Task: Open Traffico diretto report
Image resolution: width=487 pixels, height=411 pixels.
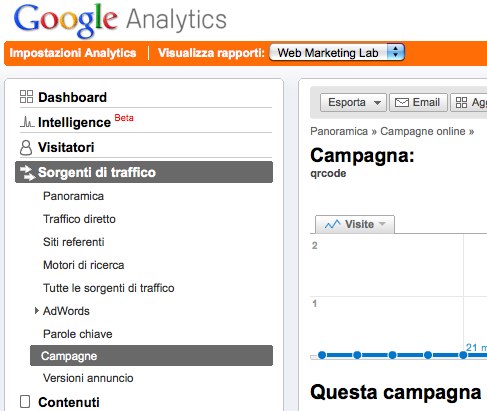Action: tap(79, 219)
